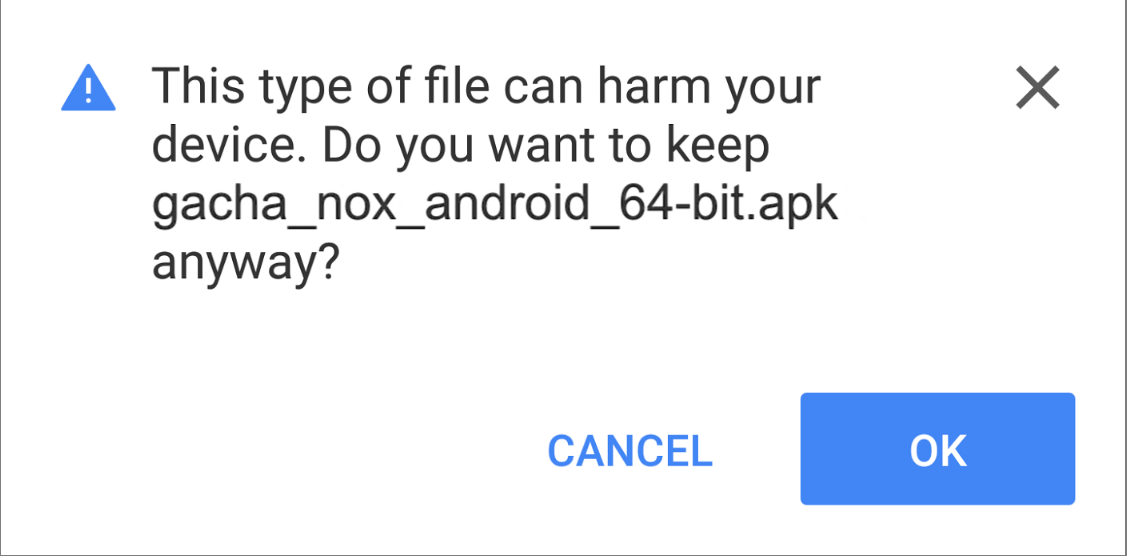1127x556 pixels.
Task: Click the triangle caution symbol beside the message
Action: (x=88, y=89)
